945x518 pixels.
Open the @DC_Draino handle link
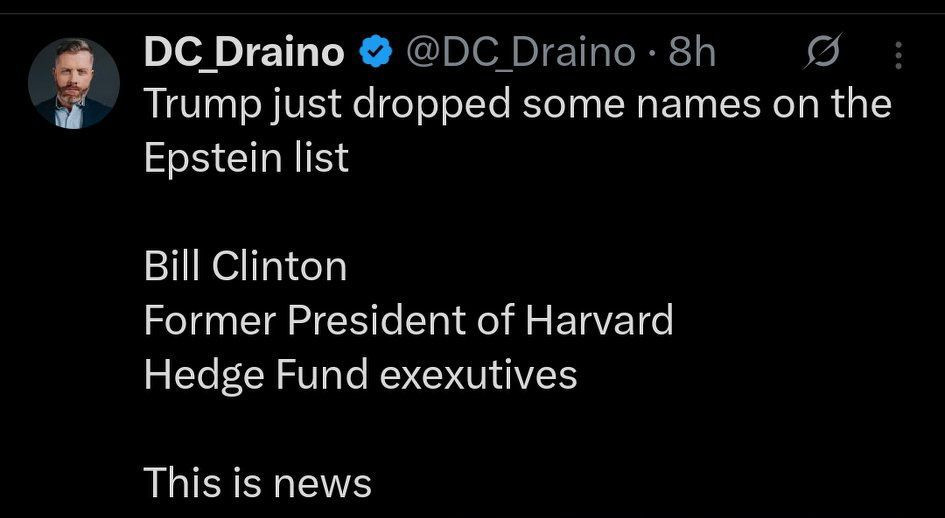pos(518,53)
